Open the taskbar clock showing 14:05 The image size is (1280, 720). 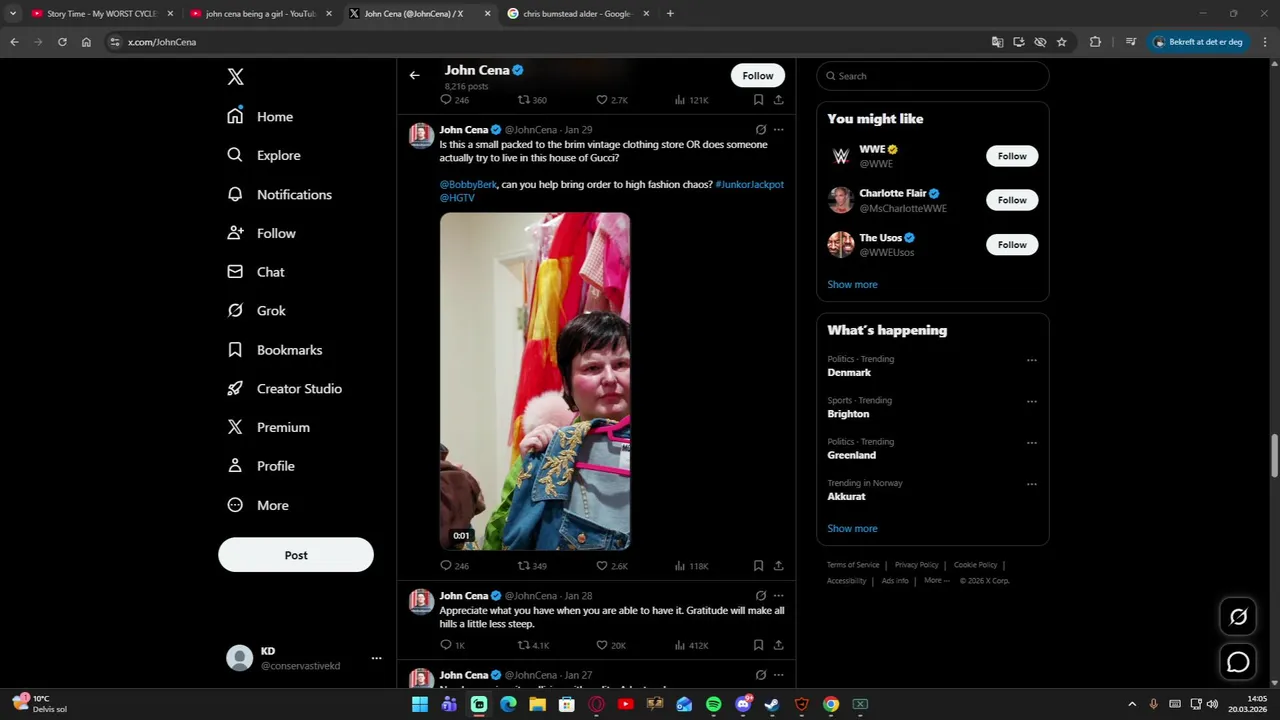click(x=1248, y=704)
